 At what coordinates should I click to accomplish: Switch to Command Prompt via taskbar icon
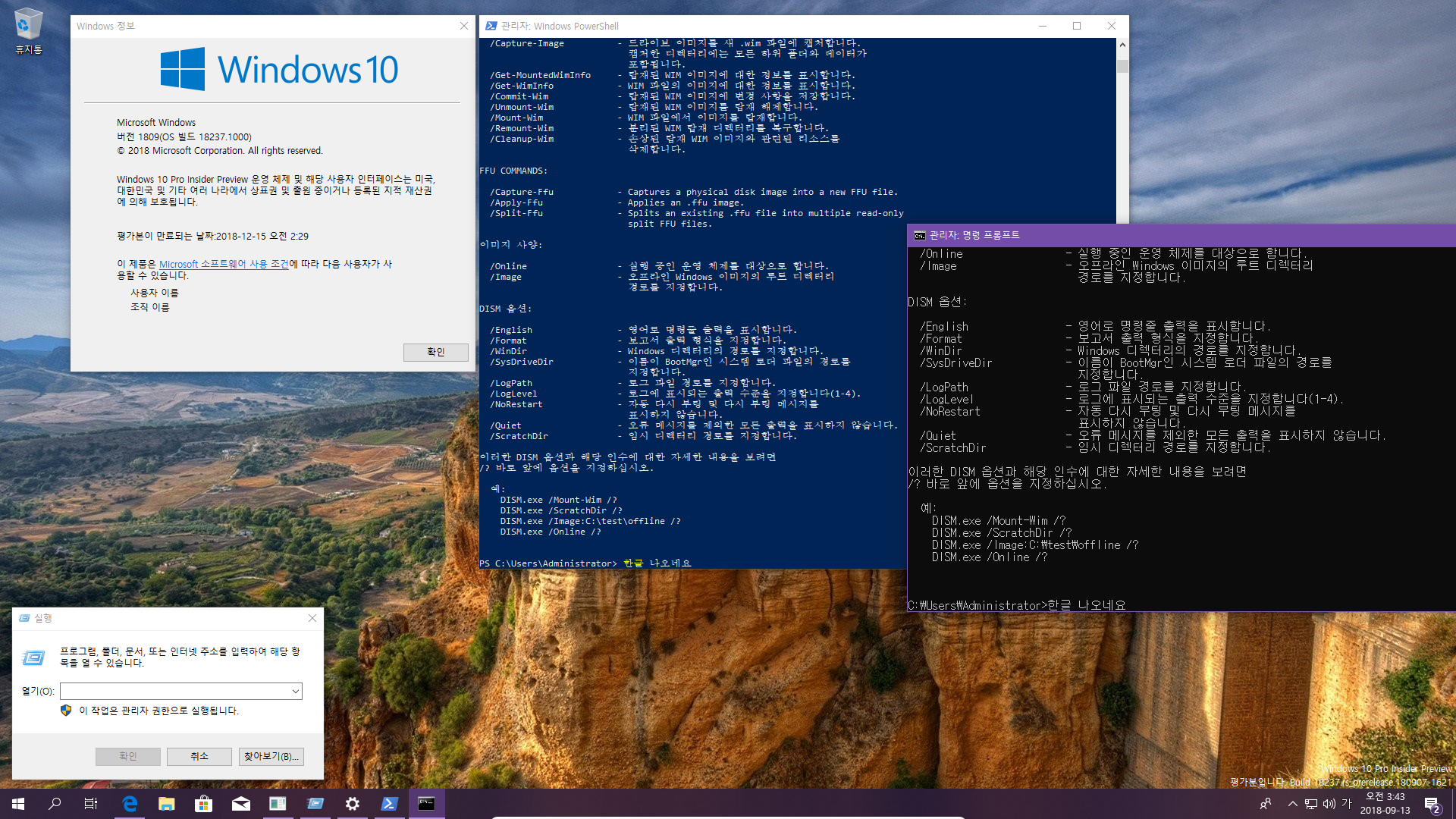(x=426, y=804)
